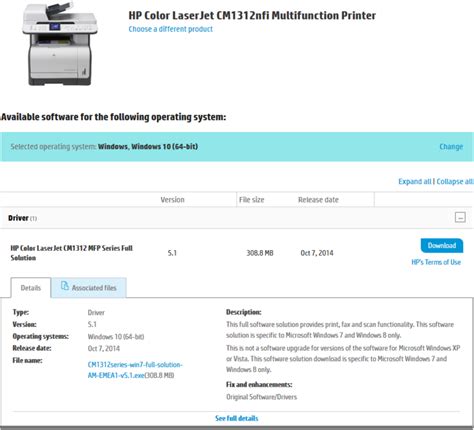Collapse the Driver section with minus icon
The image size is (474, 430).
pos(460,217)
